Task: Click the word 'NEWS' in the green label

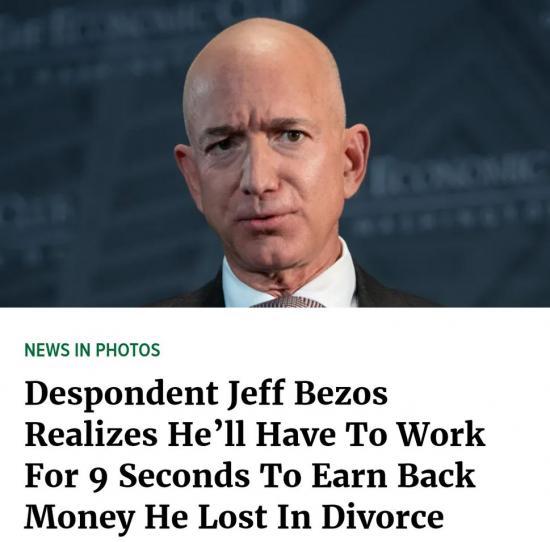Action: point(47,350)
